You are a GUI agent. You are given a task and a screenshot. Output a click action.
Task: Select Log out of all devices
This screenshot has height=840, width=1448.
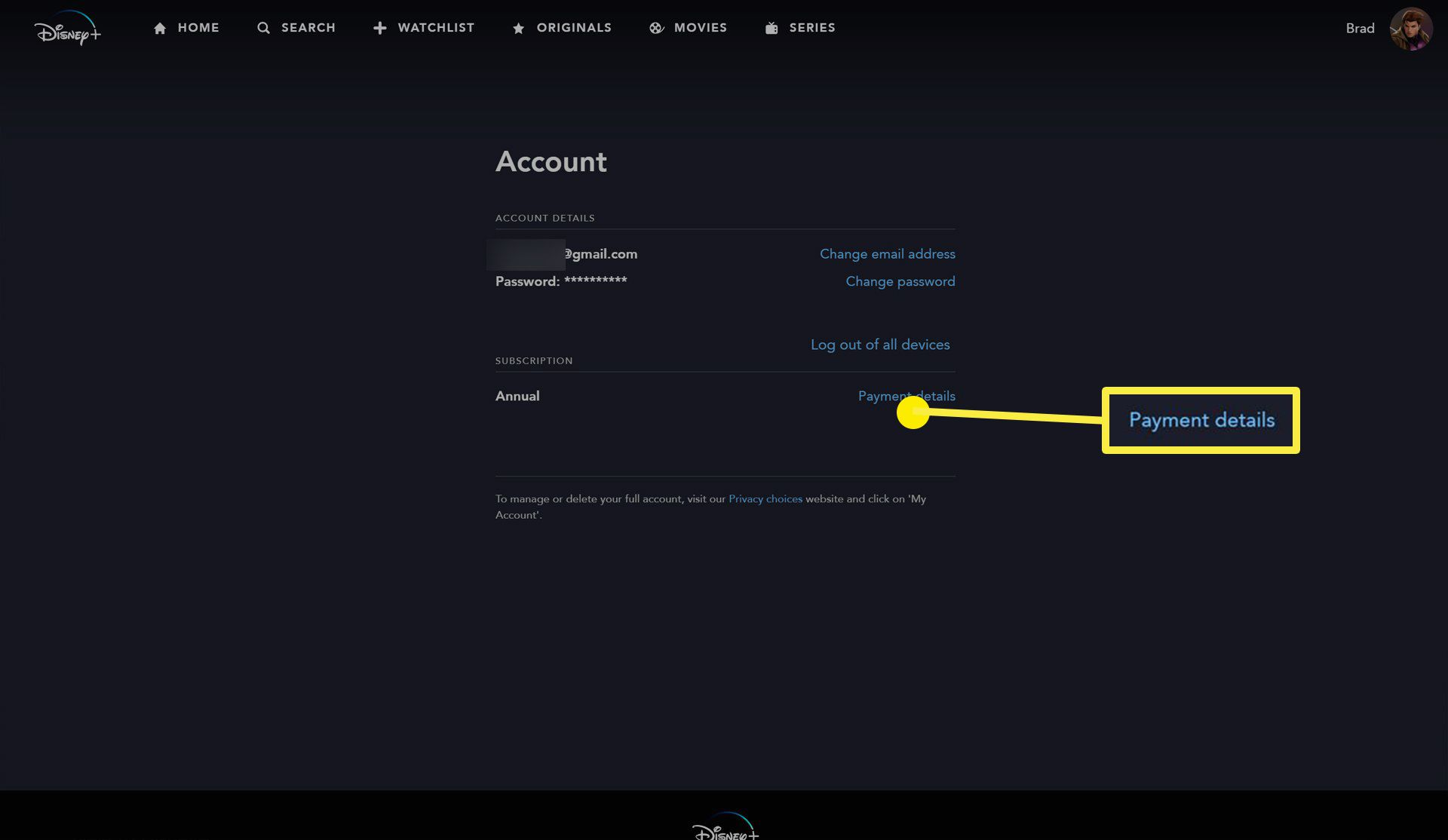tap(880, 345)
